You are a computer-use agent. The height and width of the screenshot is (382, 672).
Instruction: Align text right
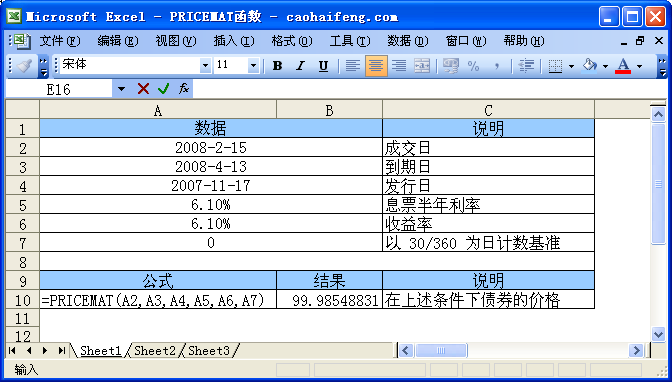(399, 66)
